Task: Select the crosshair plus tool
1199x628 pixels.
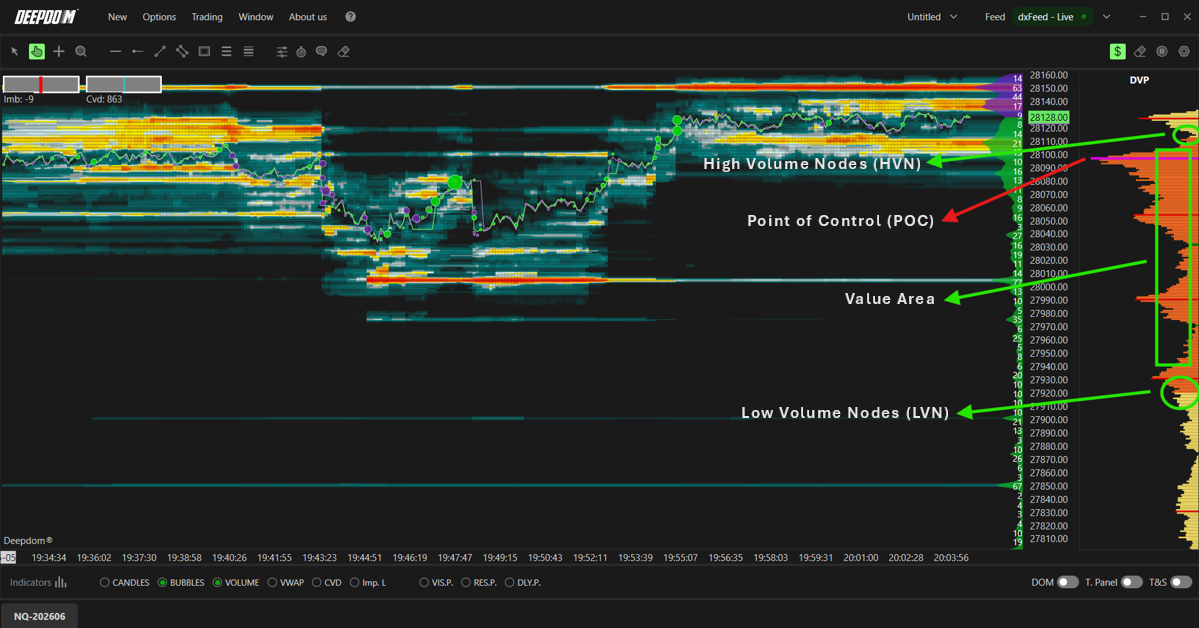Action: click(59, 51)
